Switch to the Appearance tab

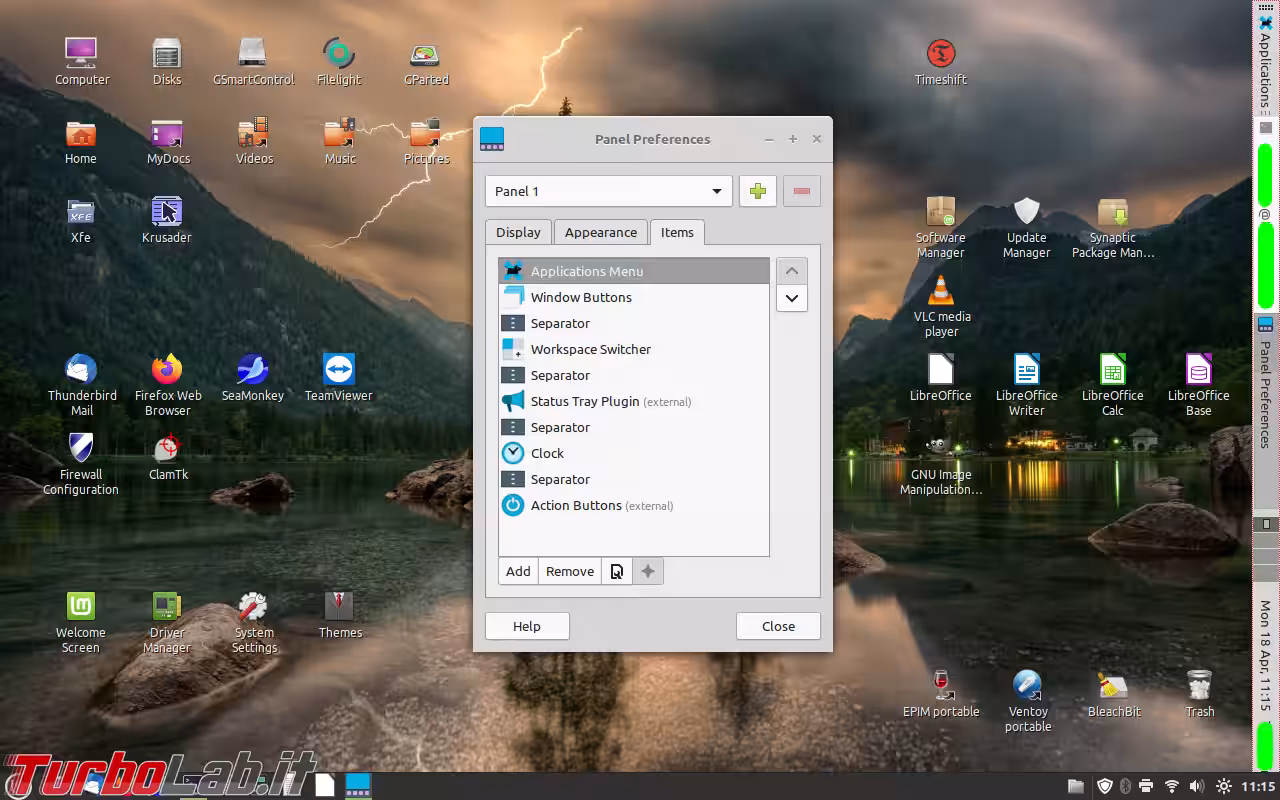pos(600,232)
